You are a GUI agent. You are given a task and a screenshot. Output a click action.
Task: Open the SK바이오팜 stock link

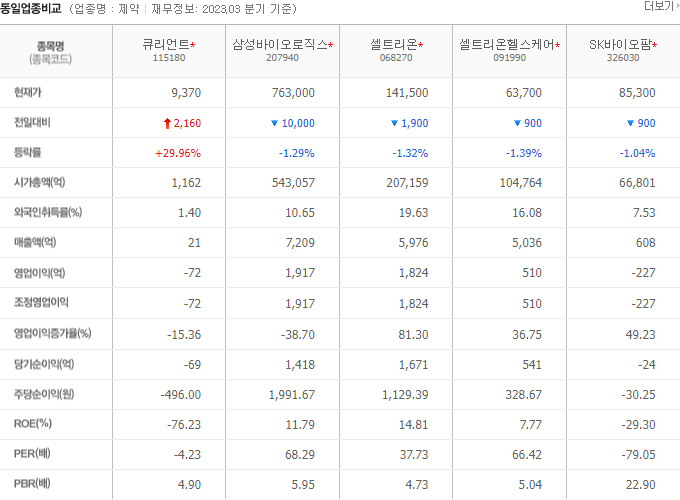pyautogui.click(x=623, y=45)
